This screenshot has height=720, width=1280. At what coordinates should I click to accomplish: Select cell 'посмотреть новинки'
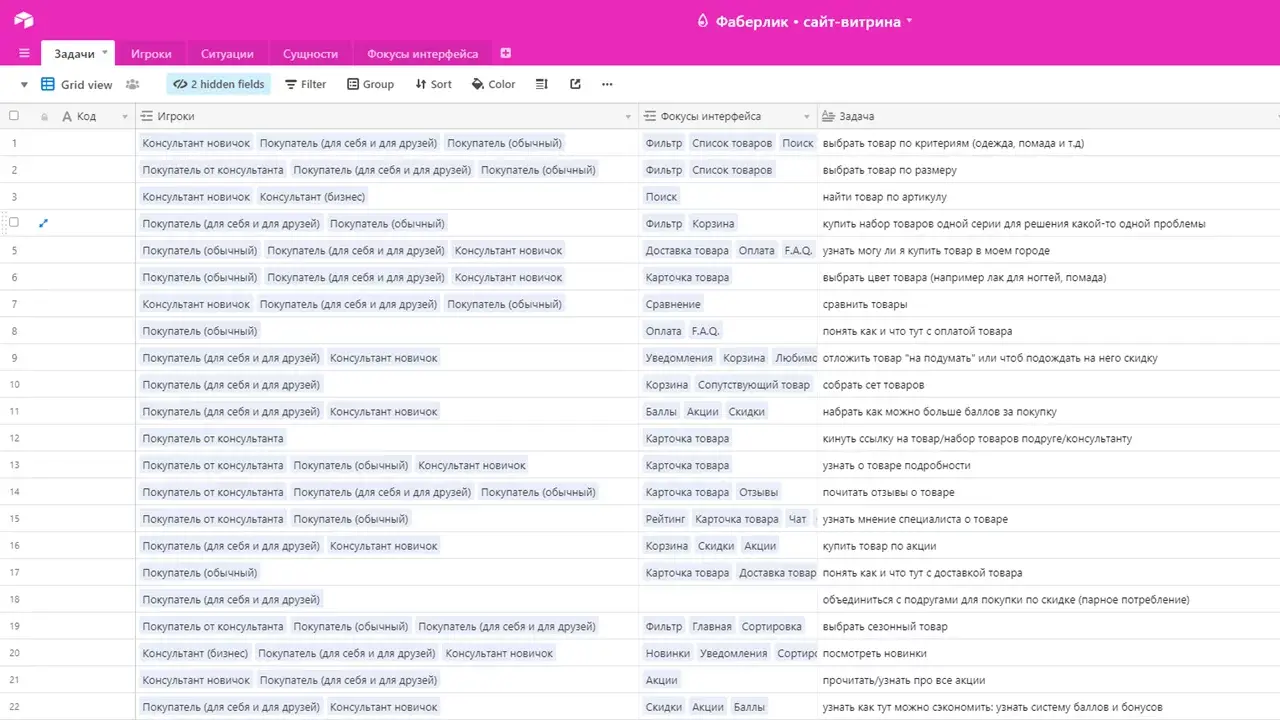(1048, 654)
